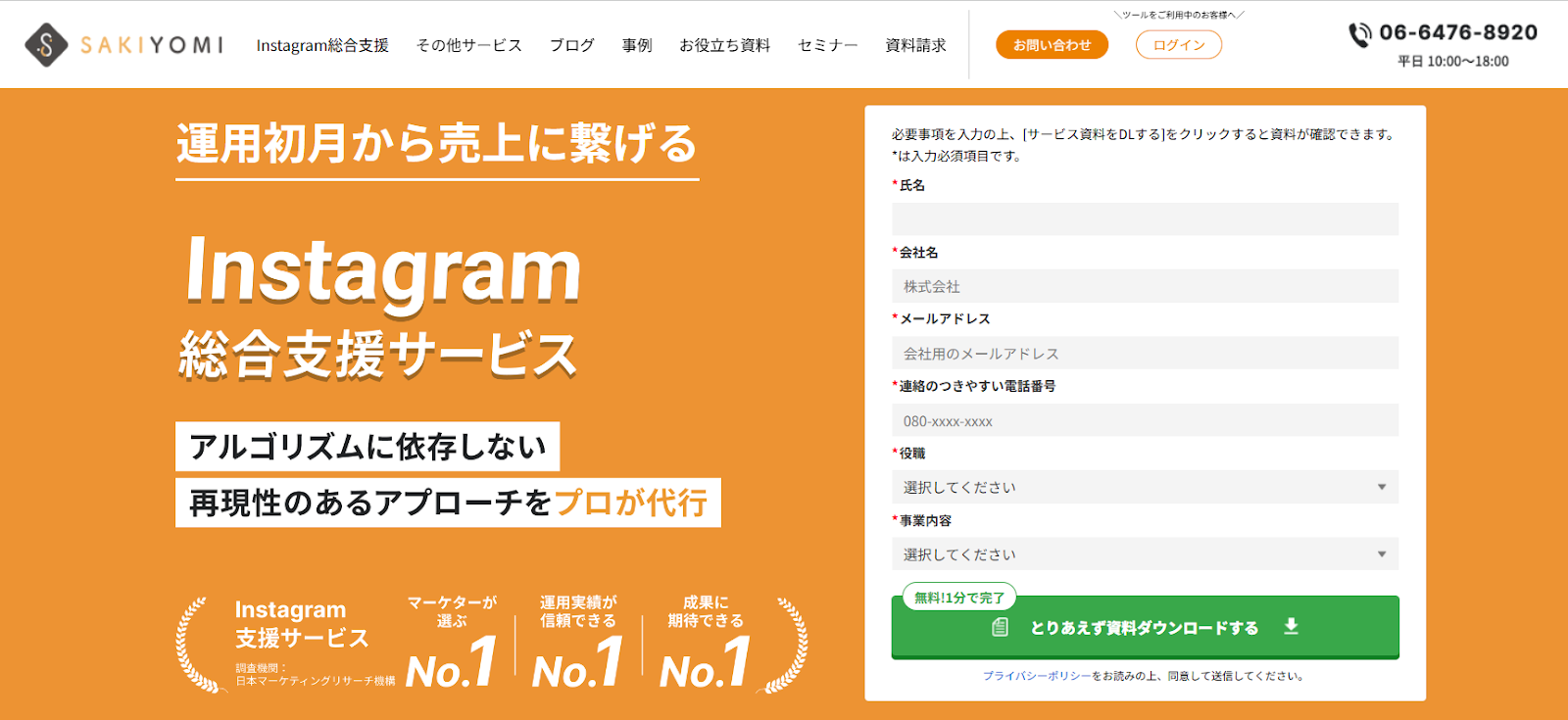Open the 事業内容 dropdown

click(x=1145, y=554)
